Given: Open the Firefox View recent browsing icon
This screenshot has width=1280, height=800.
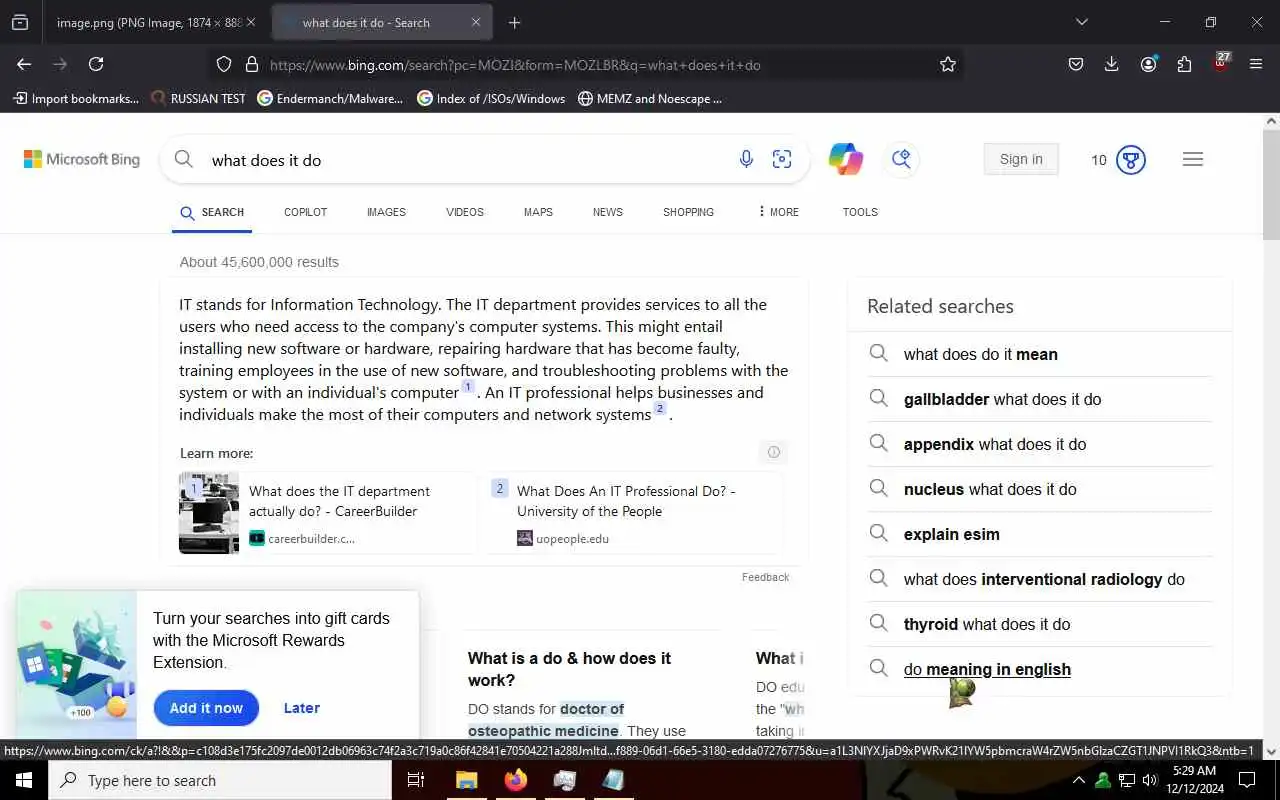Looking at the screenshot, I should point(20,22).
